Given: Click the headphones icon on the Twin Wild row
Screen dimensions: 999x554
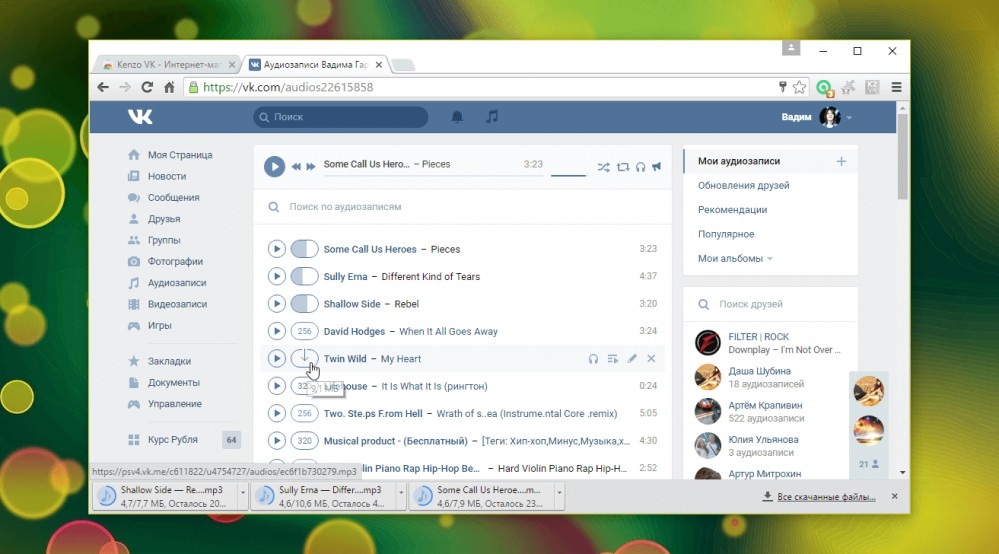Looking at the screenshot, I should 593,359.
